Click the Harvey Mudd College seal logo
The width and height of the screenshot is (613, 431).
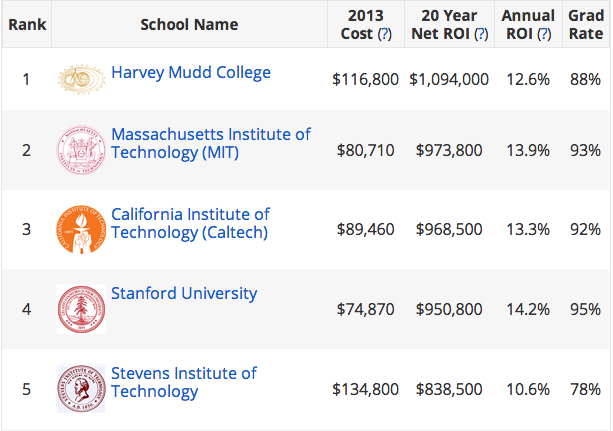click(x=81, y=79)
